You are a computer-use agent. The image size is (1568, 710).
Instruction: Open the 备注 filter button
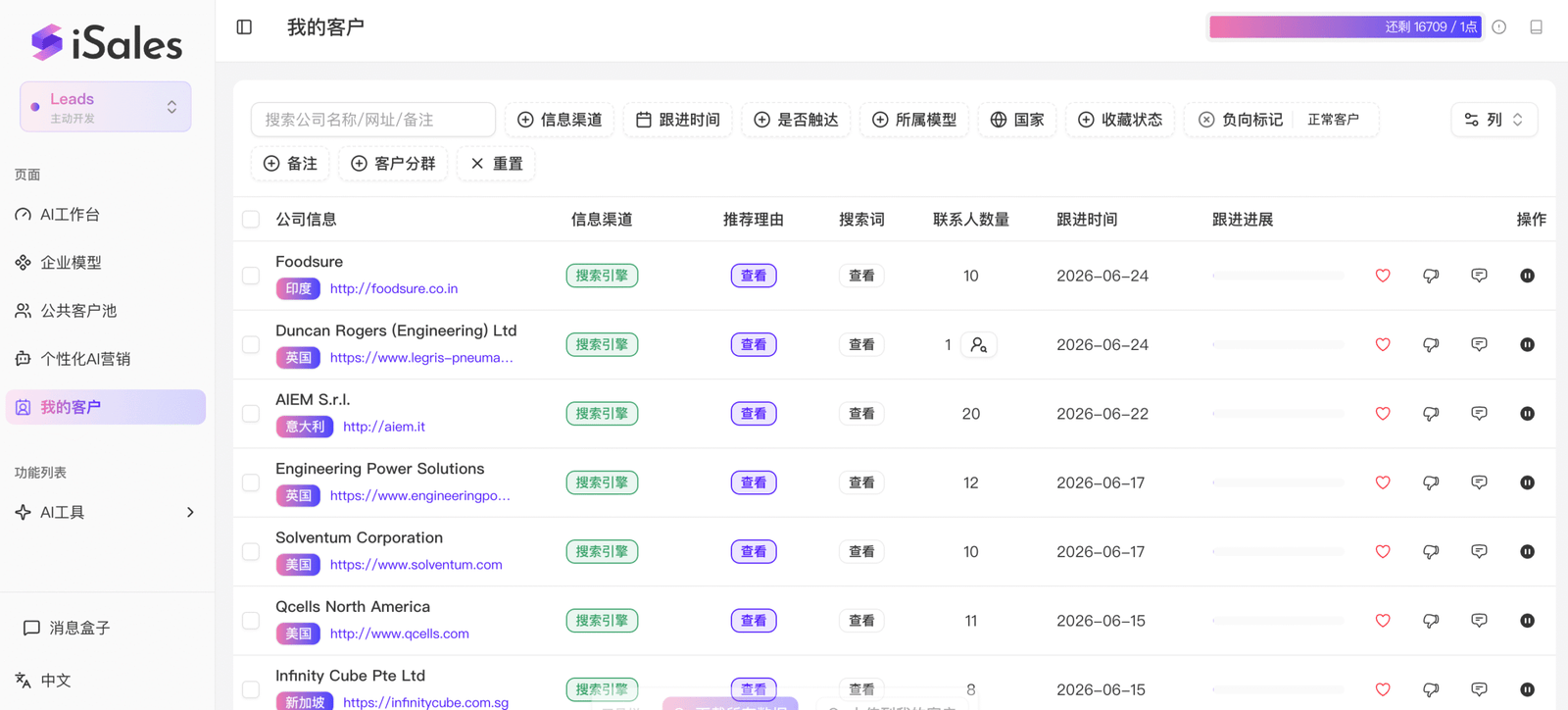290,164
